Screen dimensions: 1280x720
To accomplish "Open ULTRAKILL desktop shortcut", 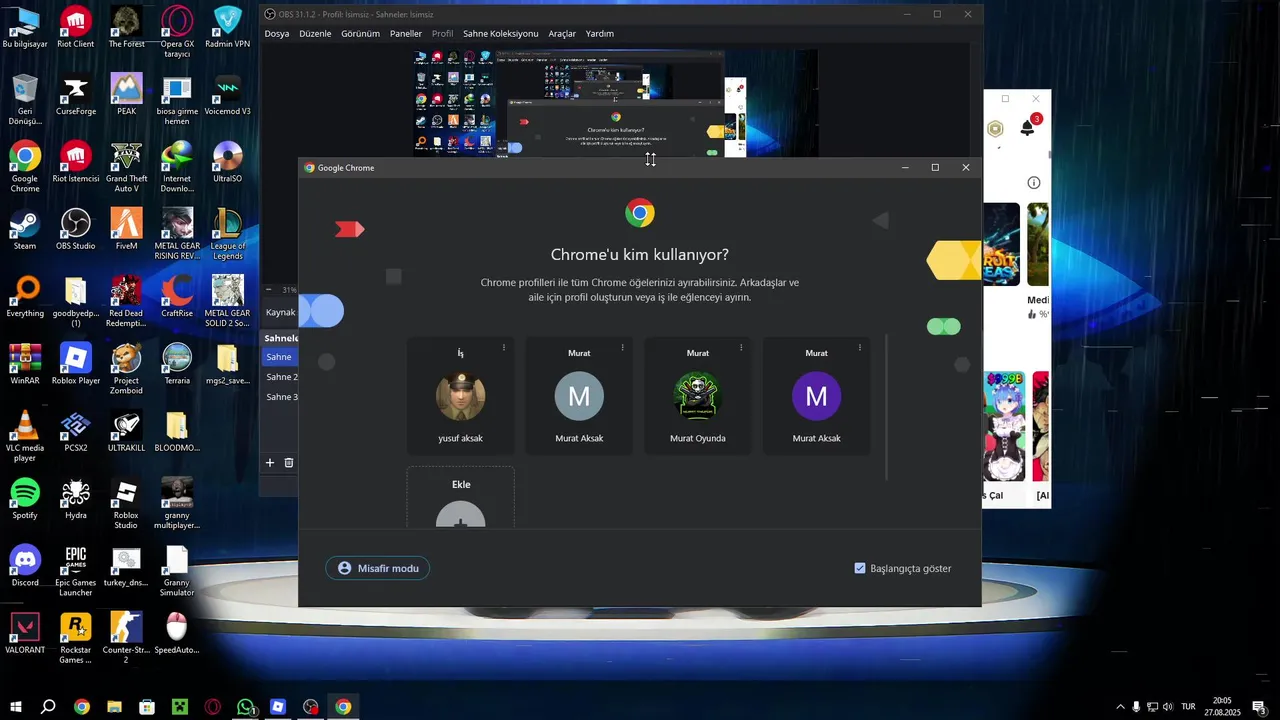I will point(126,432).
